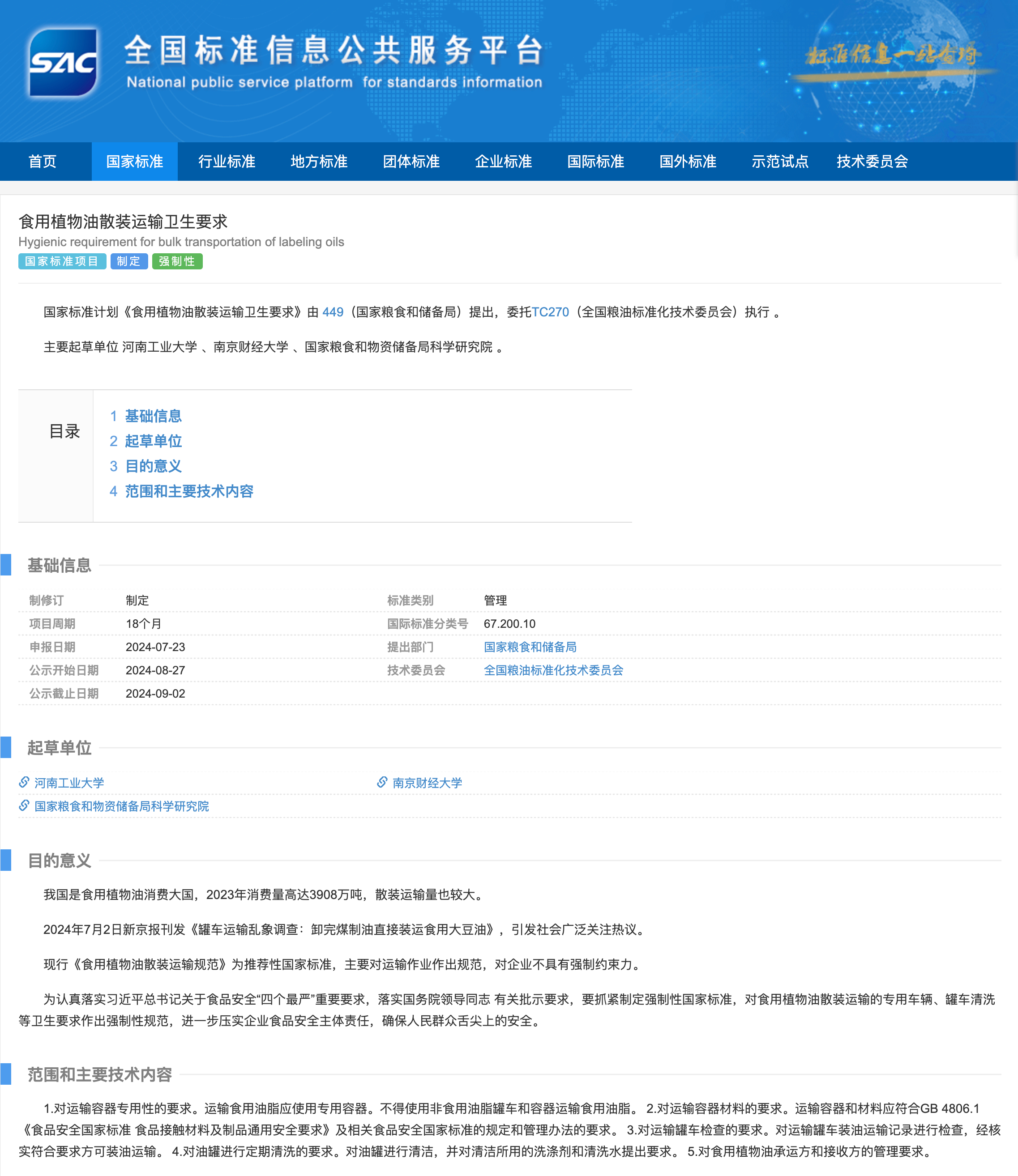The width and height of the screenshot is (1018, 1176).
Task: Click the SAC logo icon
Action: coord(63,63)
